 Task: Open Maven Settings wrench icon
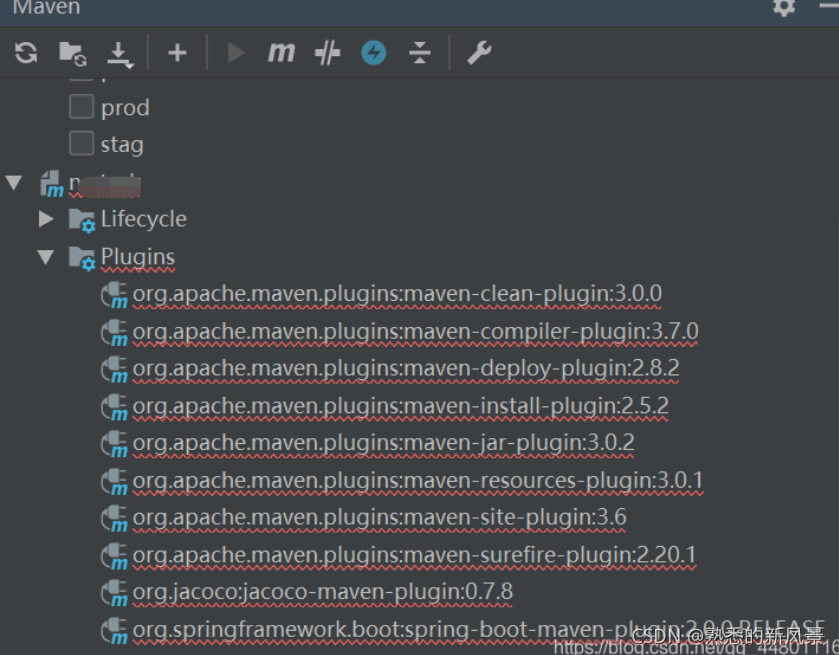[x=479, y=53]
